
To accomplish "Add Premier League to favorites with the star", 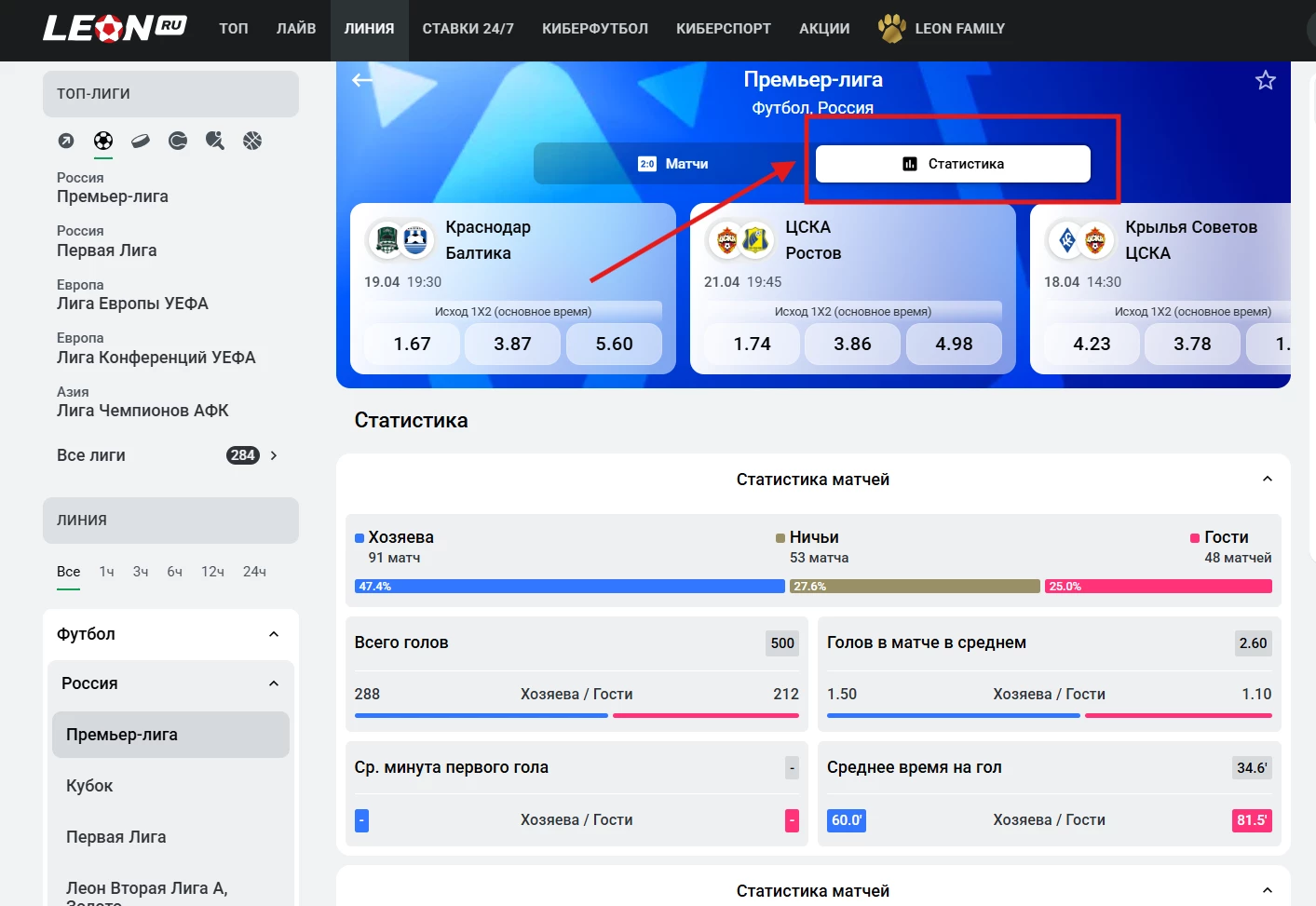I will [1265, 80].
